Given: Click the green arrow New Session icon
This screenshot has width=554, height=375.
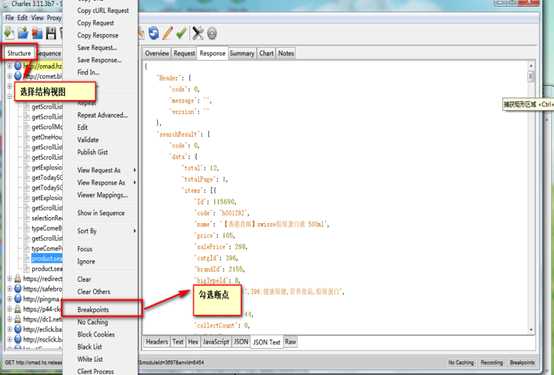Looking at the screenshot, I should click(x=9, y=34).
